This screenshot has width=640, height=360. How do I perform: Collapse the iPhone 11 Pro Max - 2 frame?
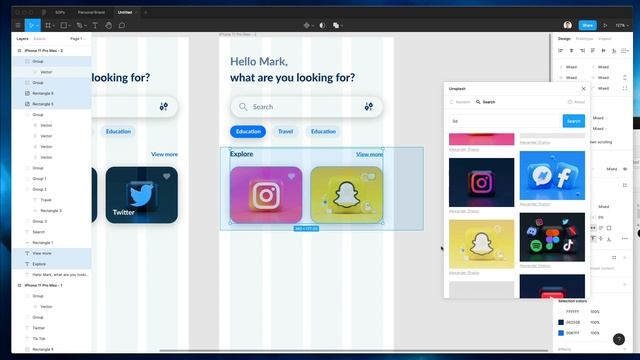(19, 51)
